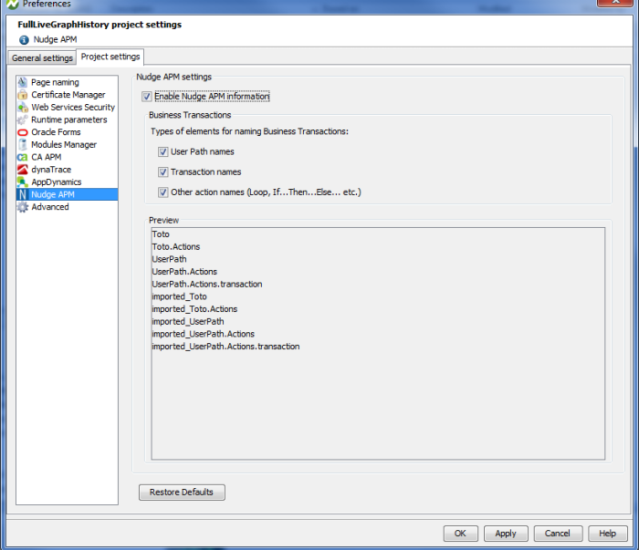Click the Certificate Manager lock icon
This screenshot has width=639, height=550.
pyautogui.click(x=22, y=95)
